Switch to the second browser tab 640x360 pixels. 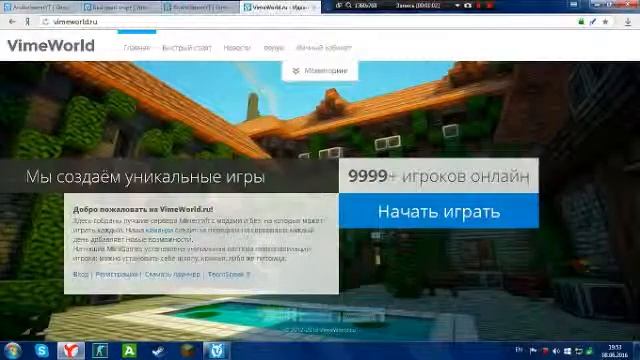tap(120, 7)
